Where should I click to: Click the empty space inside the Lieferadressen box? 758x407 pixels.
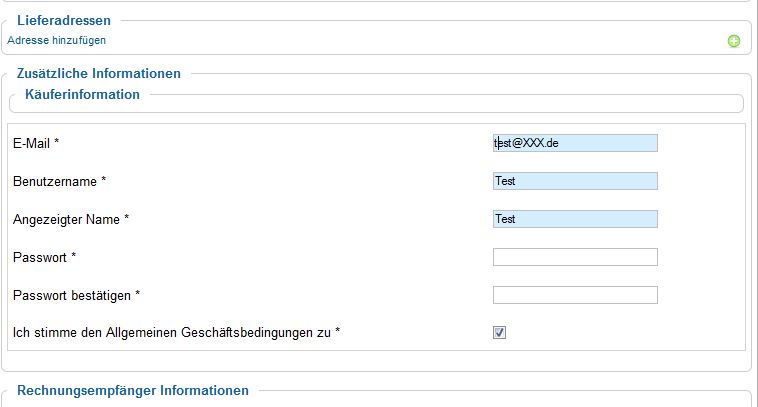click(x=400, y=41)
